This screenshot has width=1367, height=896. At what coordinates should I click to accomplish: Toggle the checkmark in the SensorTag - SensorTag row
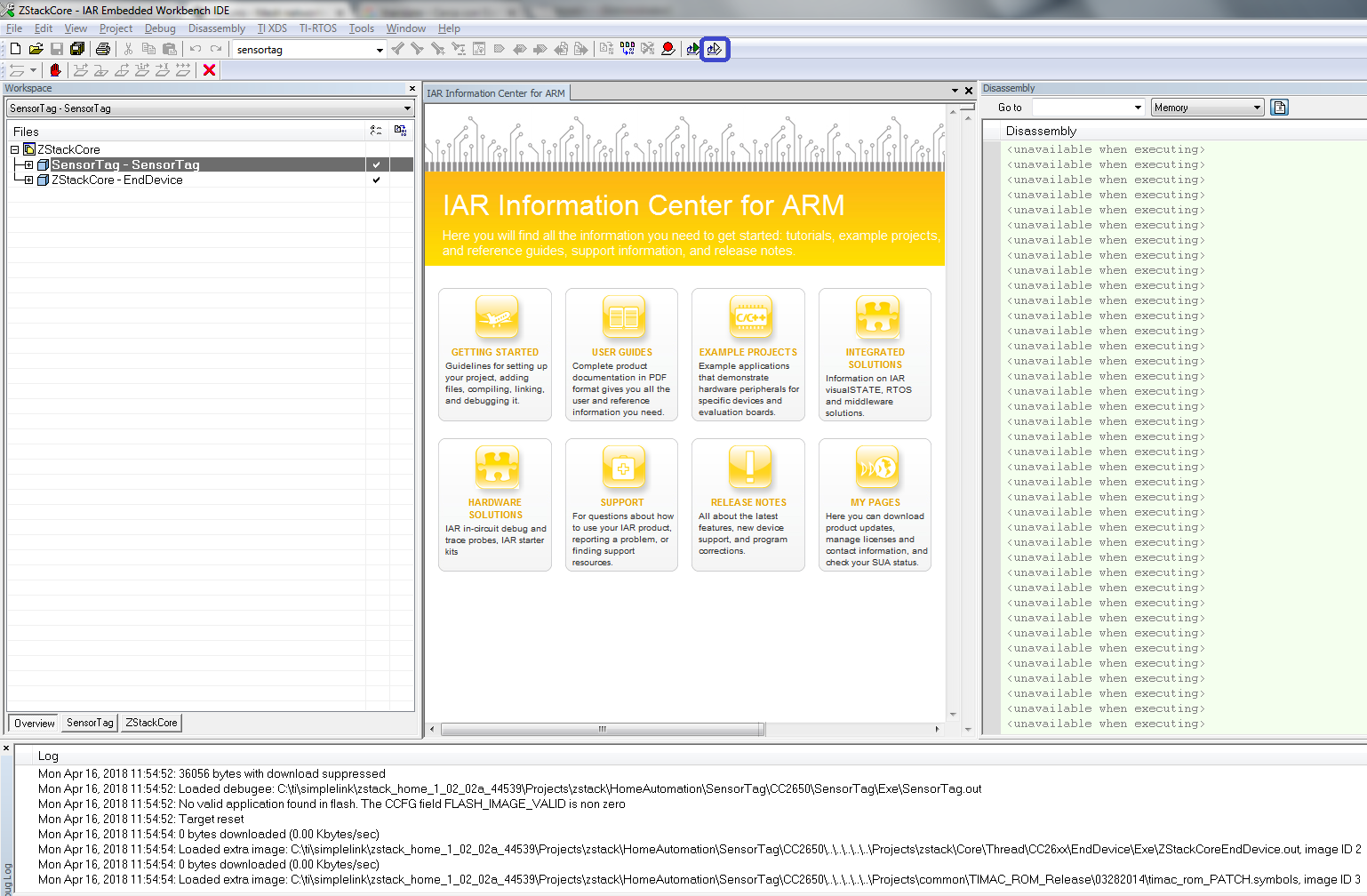coord(376,164)
